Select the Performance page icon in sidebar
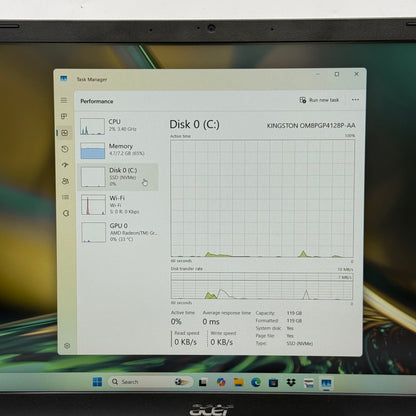416x416 pixels. click(65, 133)
